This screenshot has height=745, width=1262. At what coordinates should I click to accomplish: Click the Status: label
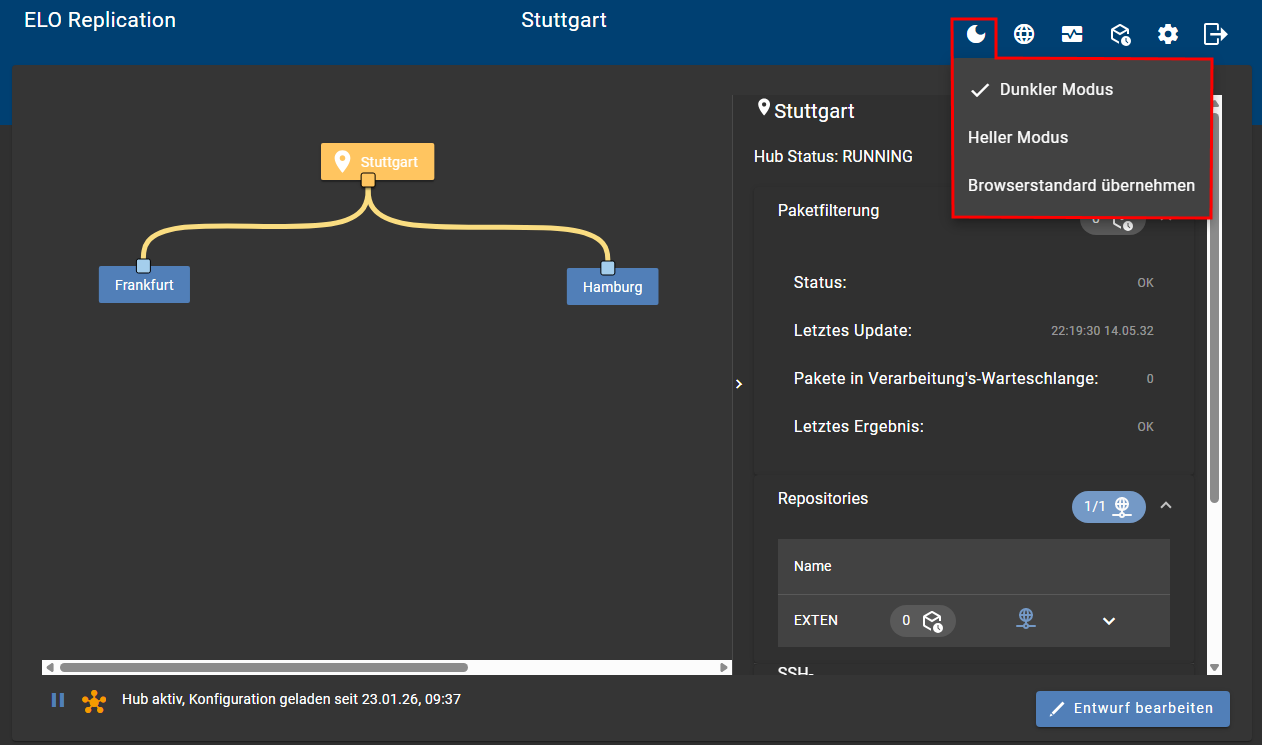pyautogui.click(x=820, y=282)
